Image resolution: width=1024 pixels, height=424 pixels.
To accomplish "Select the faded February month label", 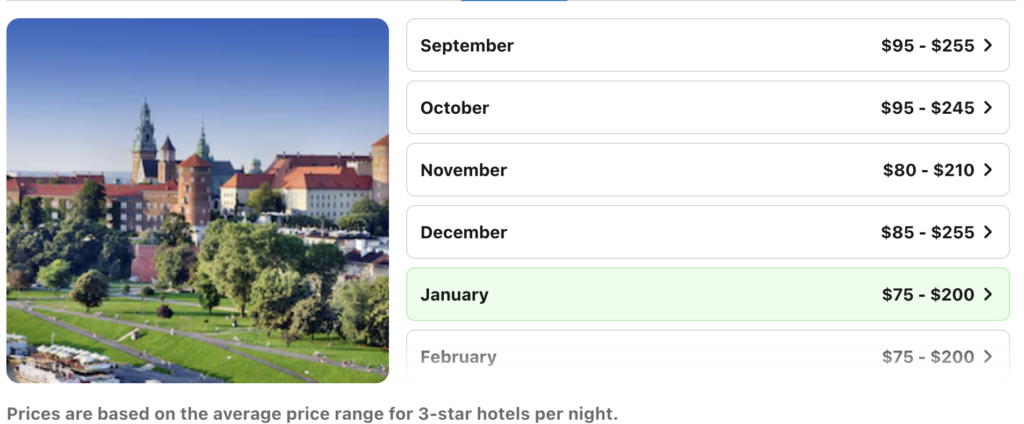I will click(x=458, y=357).
